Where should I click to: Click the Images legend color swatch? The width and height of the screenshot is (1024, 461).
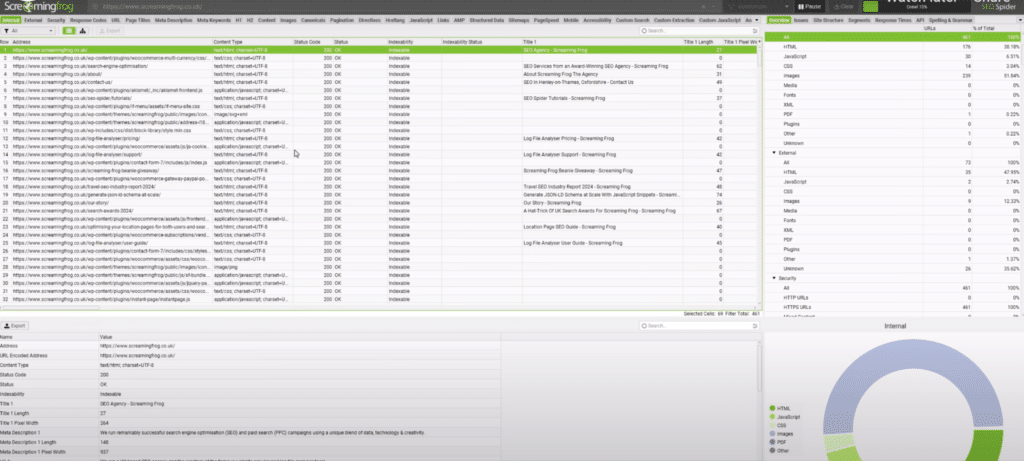point(772,434)
